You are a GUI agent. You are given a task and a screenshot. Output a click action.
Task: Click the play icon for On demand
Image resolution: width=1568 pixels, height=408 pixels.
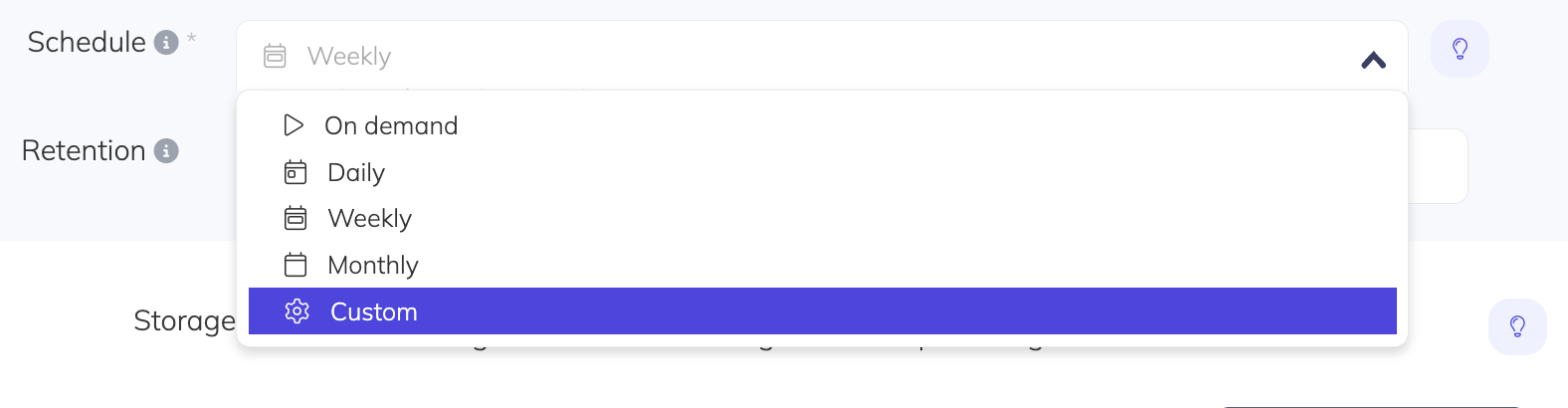click(x=294, y=125)
